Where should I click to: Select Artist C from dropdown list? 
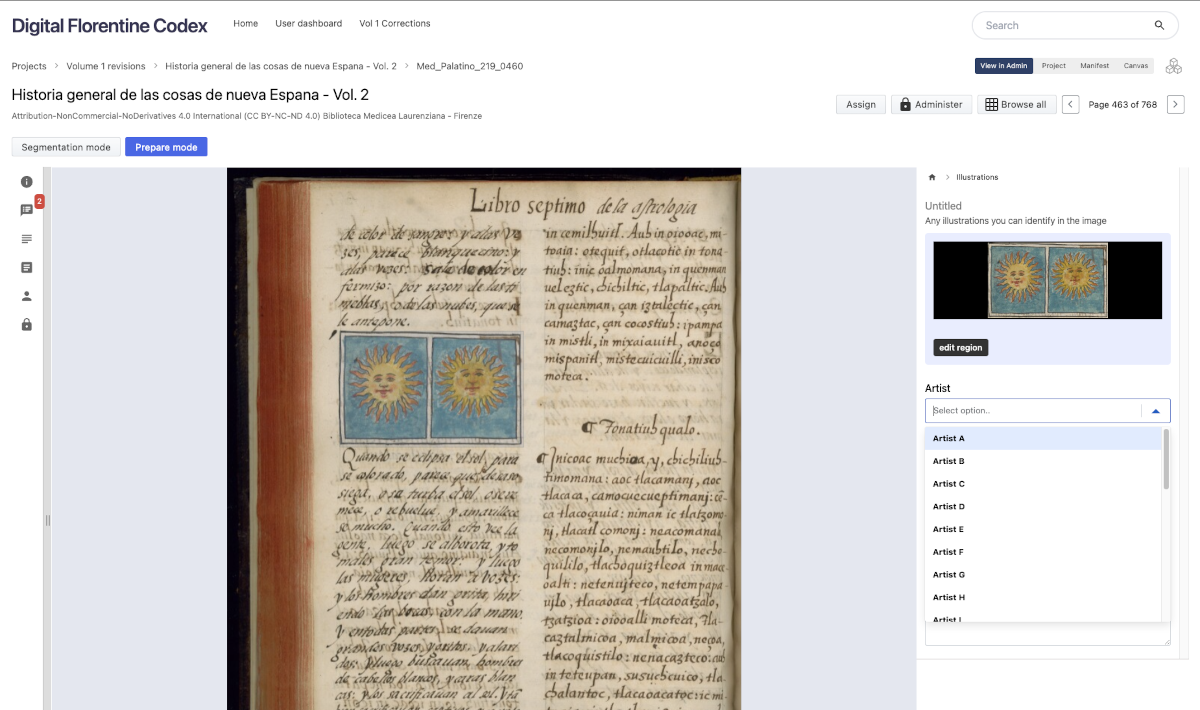click(949, 484)
